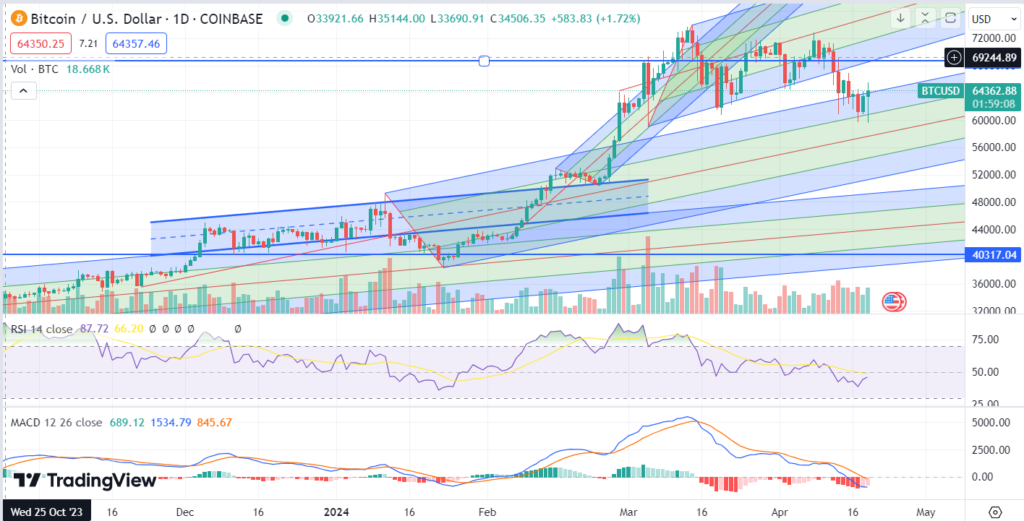Click the square handle on horizontal line
Viewport: 1024px width, 521px height.
click(x=484, y=61)
